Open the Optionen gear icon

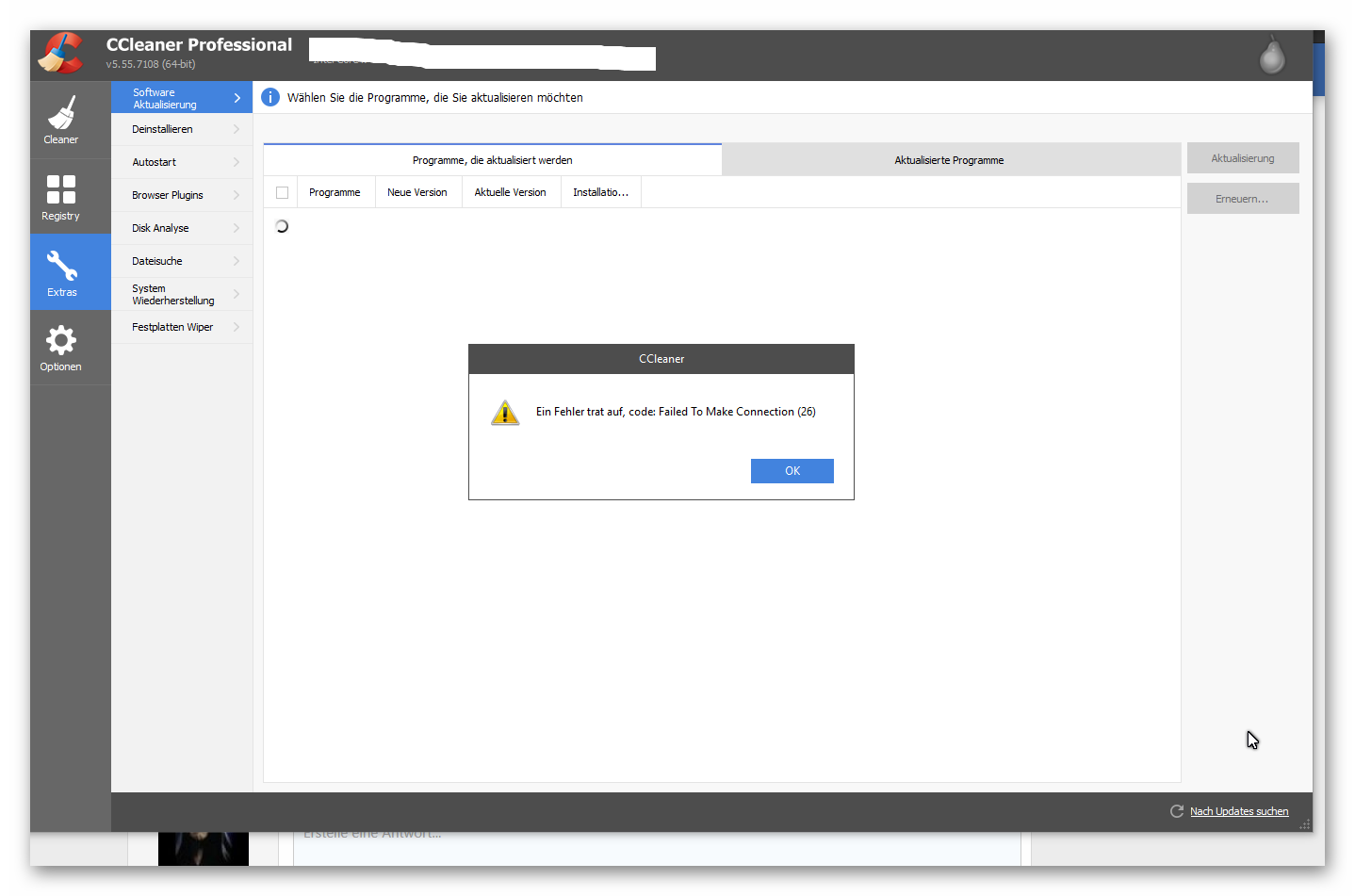pos(61,340)
